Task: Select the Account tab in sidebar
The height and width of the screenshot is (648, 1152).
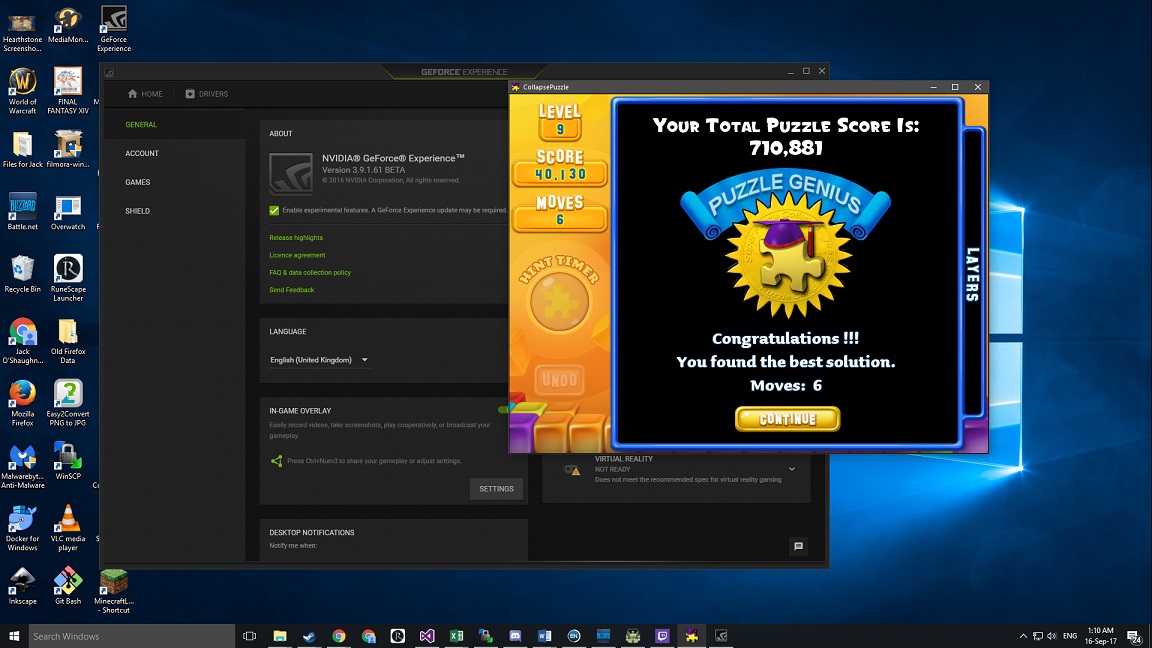Action: pos(142,154)
